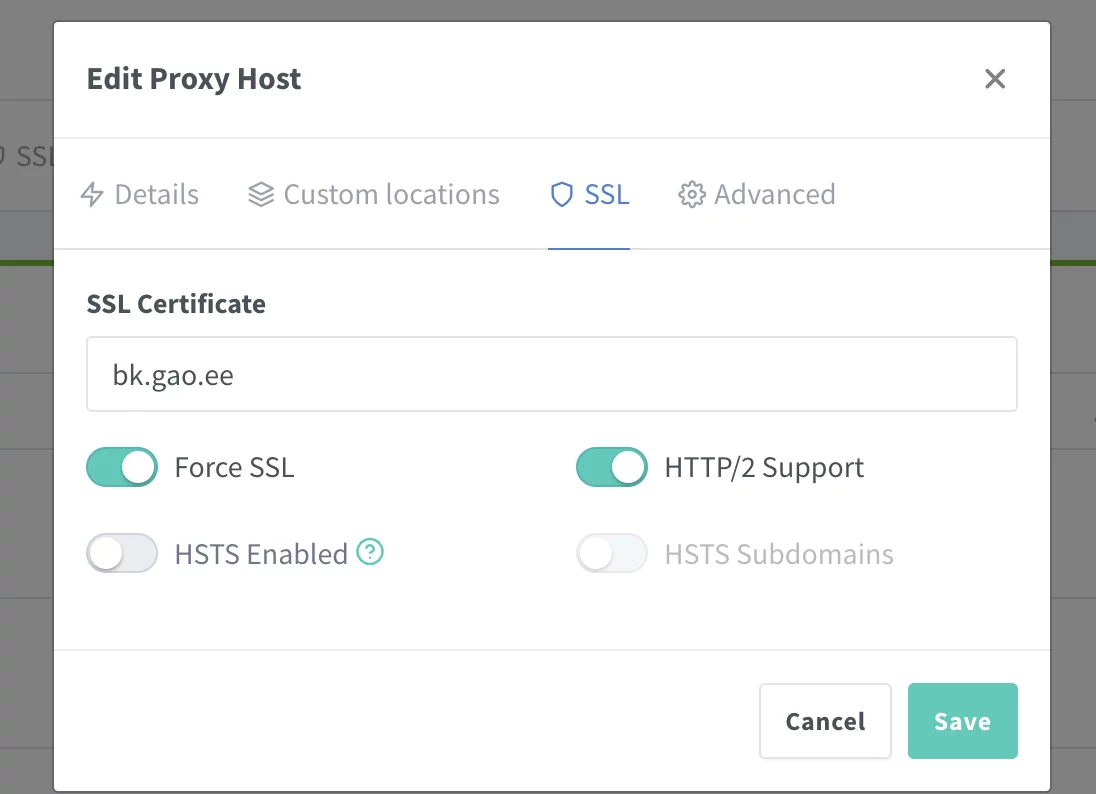Go to the Advanced tab
The height and width of the screenshot is (794, 1096).
(x=774, y=194)
